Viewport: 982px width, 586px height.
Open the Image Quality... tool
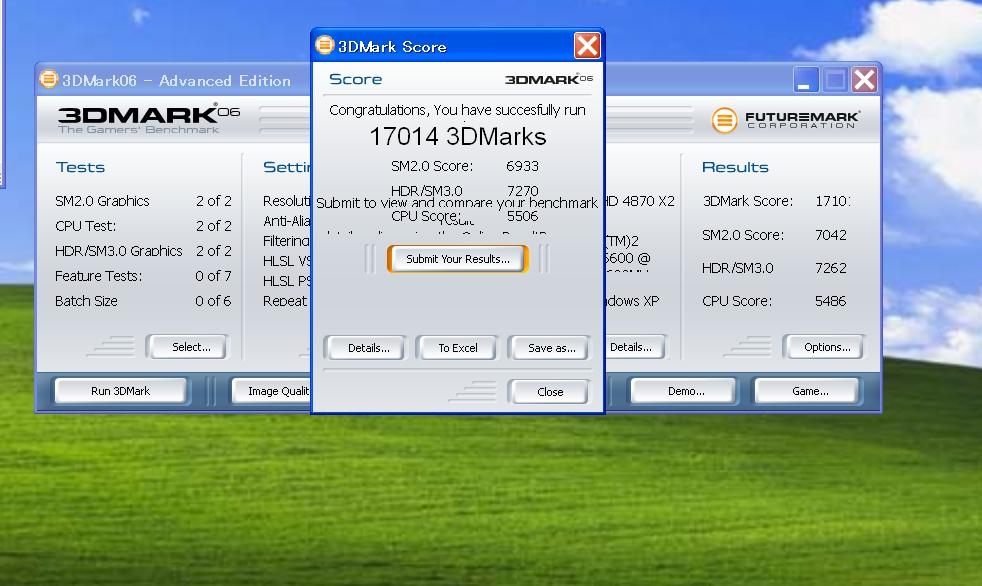point(272,391)
